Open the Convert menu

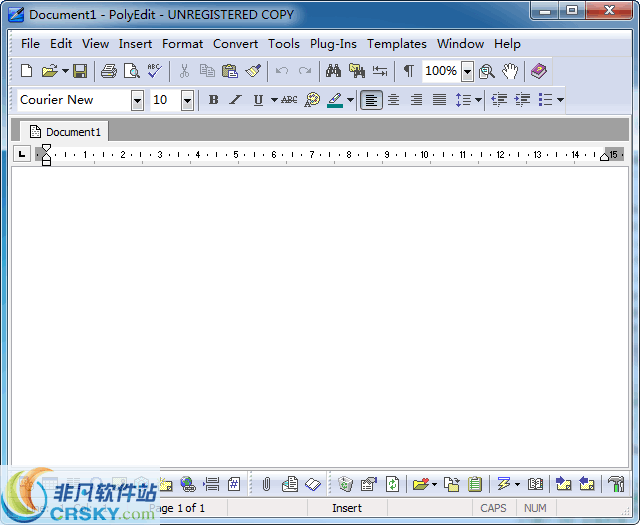pos(235,44)
